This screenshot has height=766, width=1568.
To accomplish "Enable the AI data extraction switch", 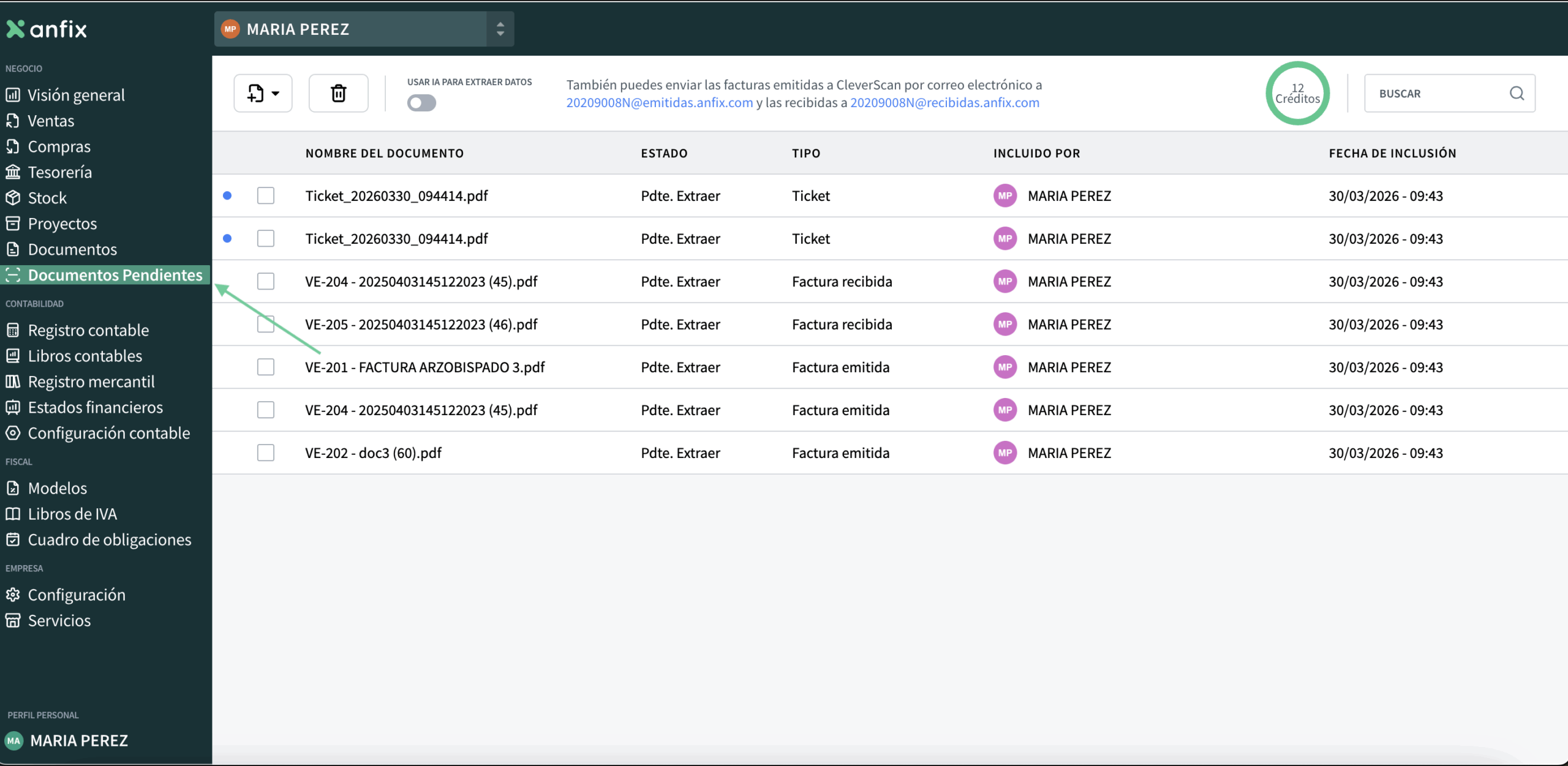I will tap(421, 103).
